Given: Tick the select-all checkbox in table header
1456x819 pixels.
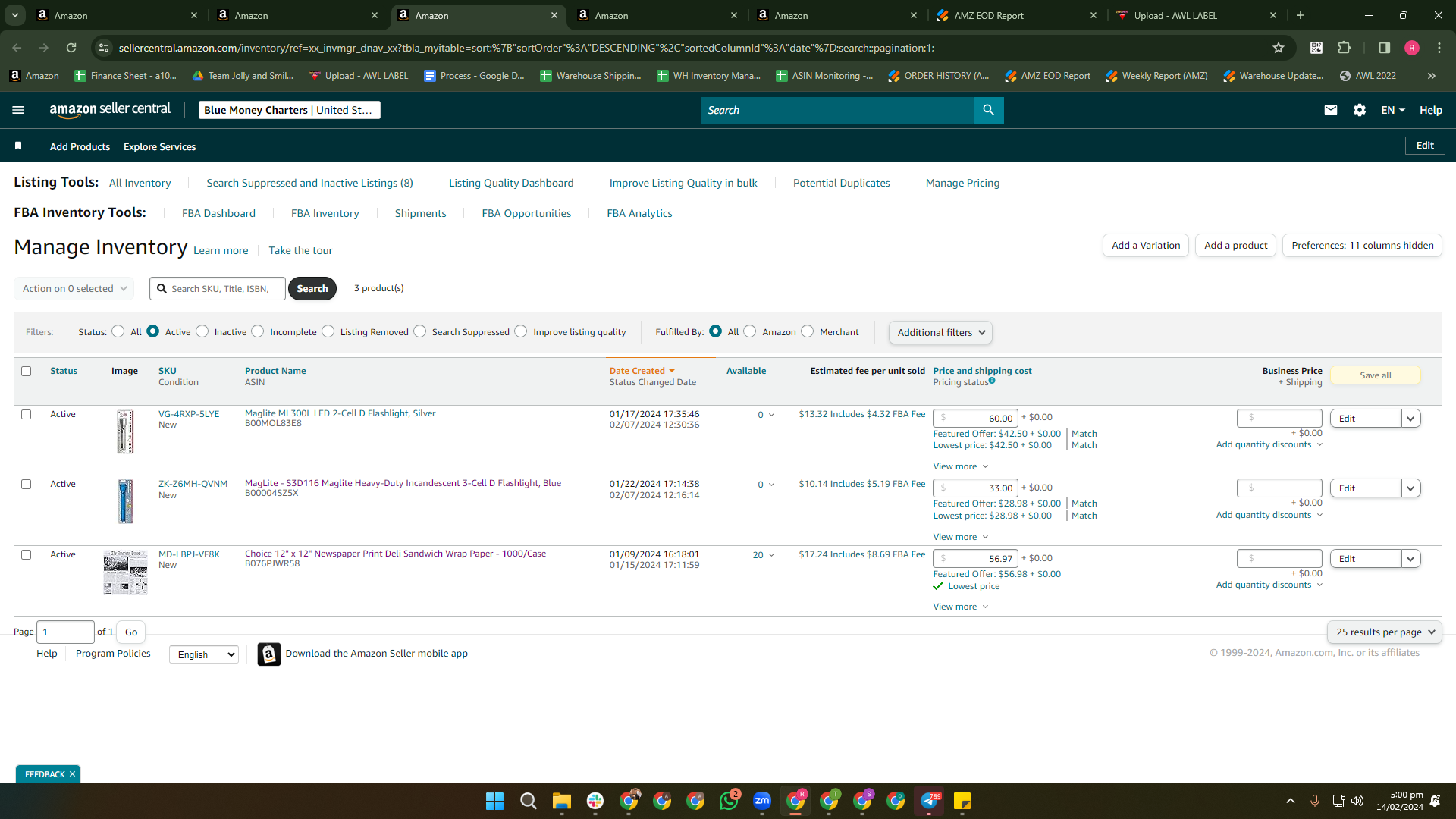Looking at the screenshot, I should (27, 371).
